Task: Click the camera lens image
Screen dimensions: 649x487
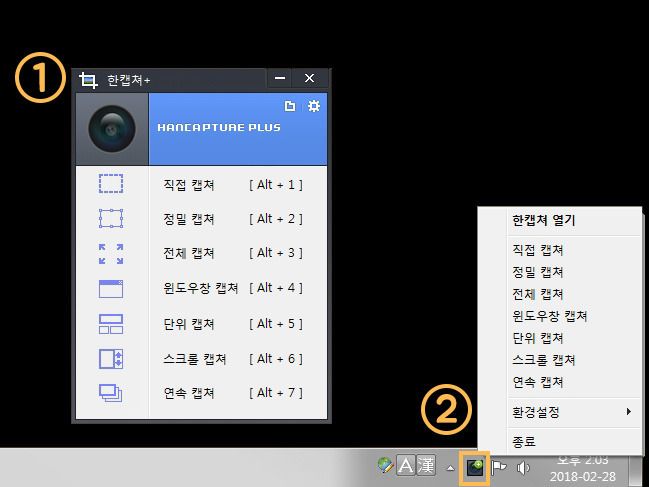Action: [112, 129]
